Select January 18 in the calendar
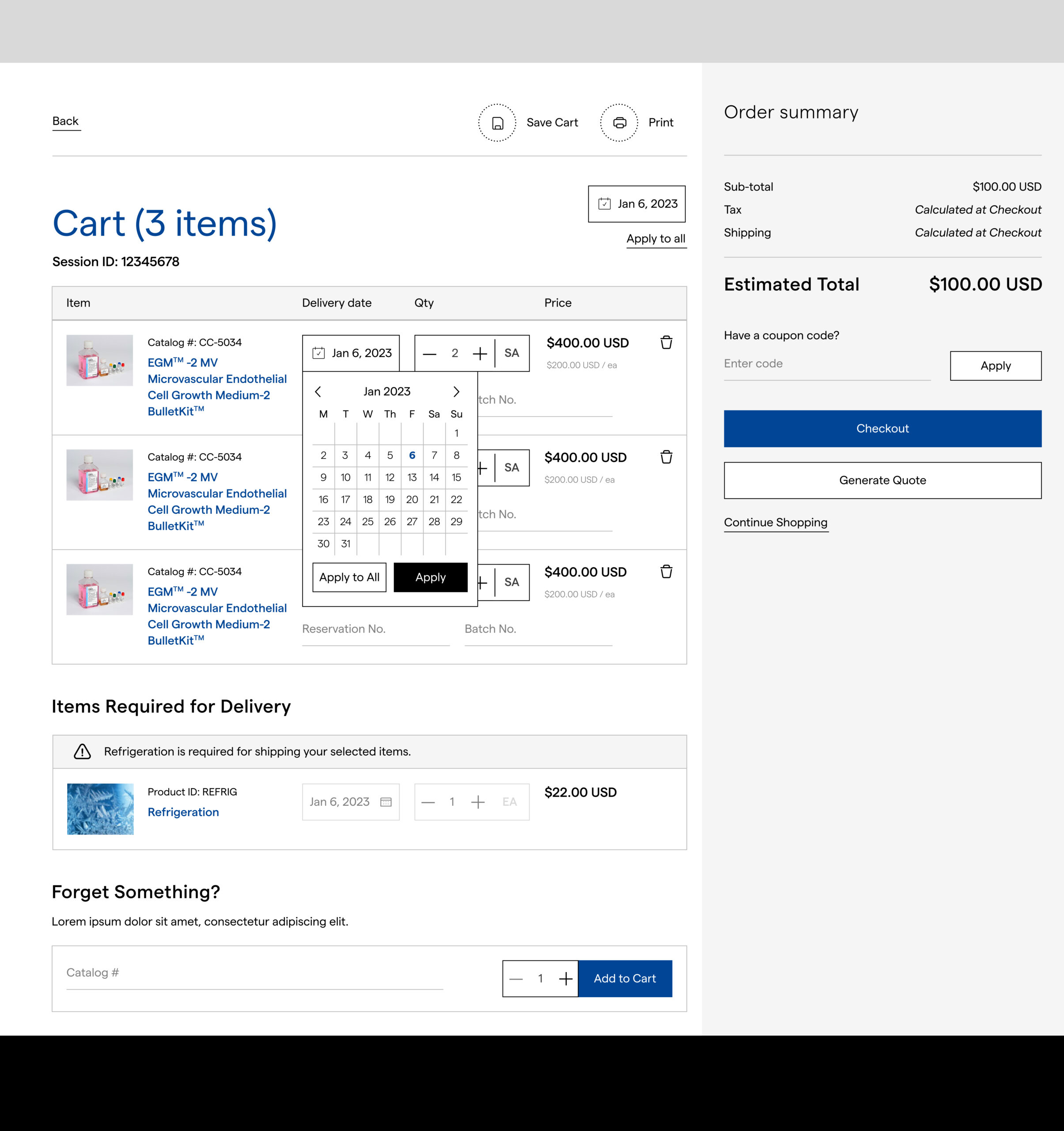This screenshot has height=1131, width=1064. click(x=368, y=500)
